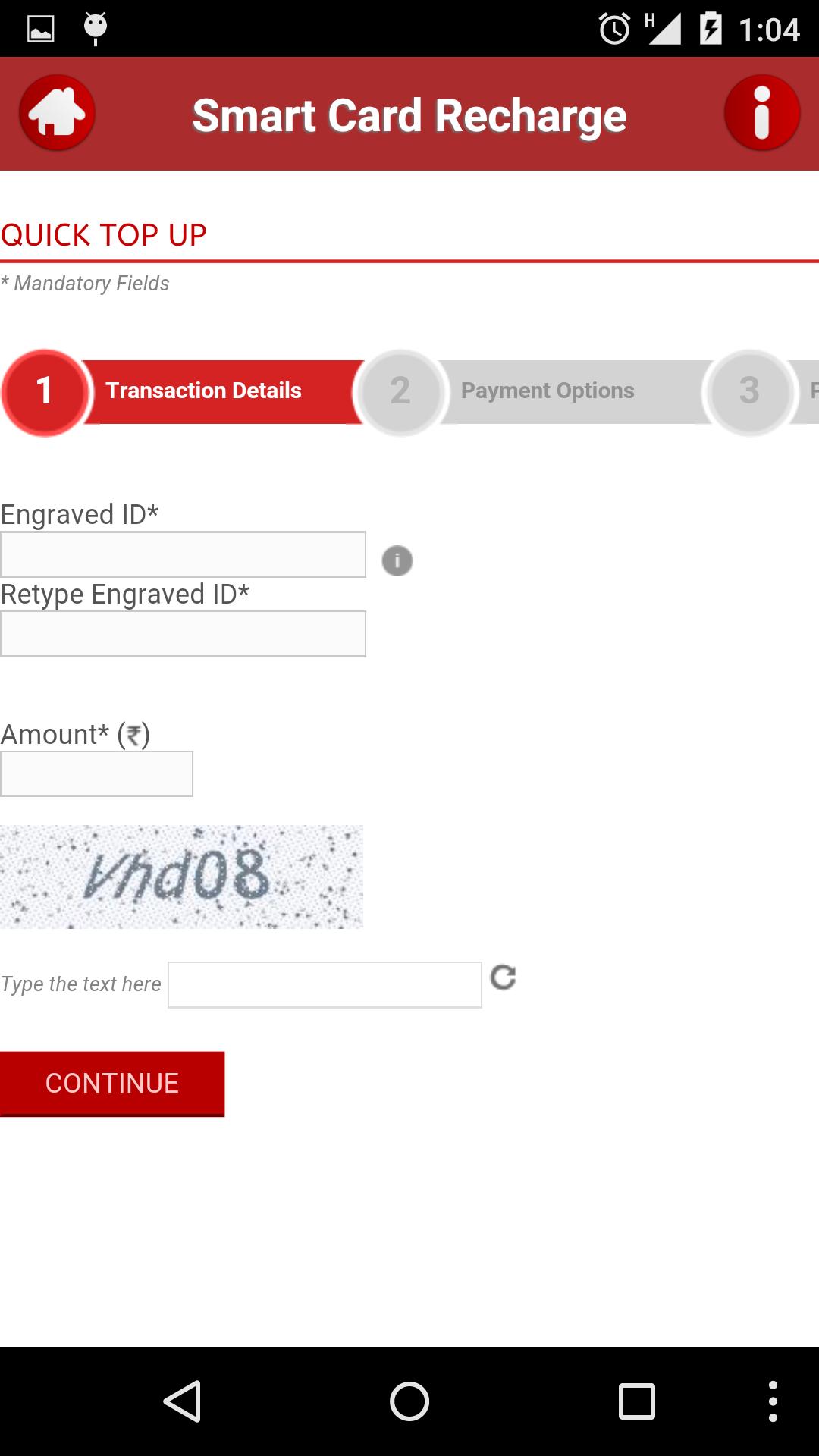Click the captcha text entry field
This screenshot has width=819, height=1456.
[325, 985]
